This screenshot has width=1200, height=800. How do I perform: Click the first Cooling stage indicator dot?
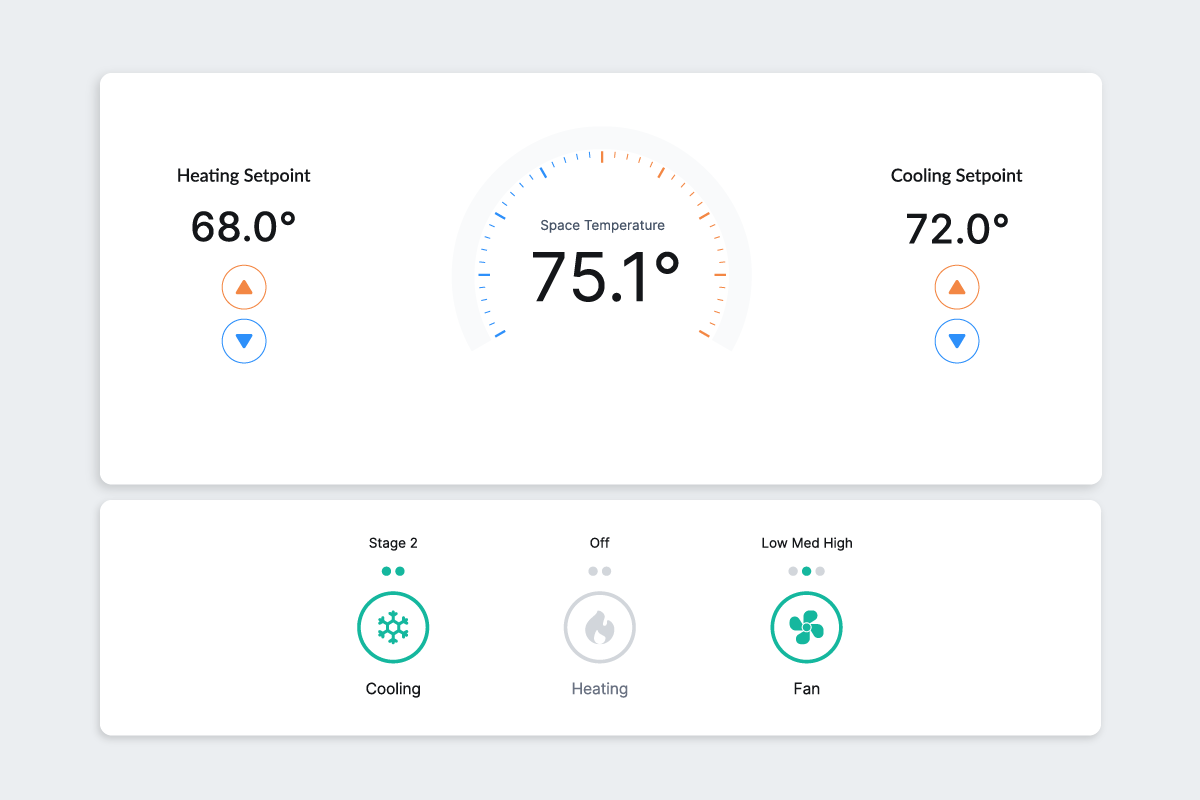(387, 571)
